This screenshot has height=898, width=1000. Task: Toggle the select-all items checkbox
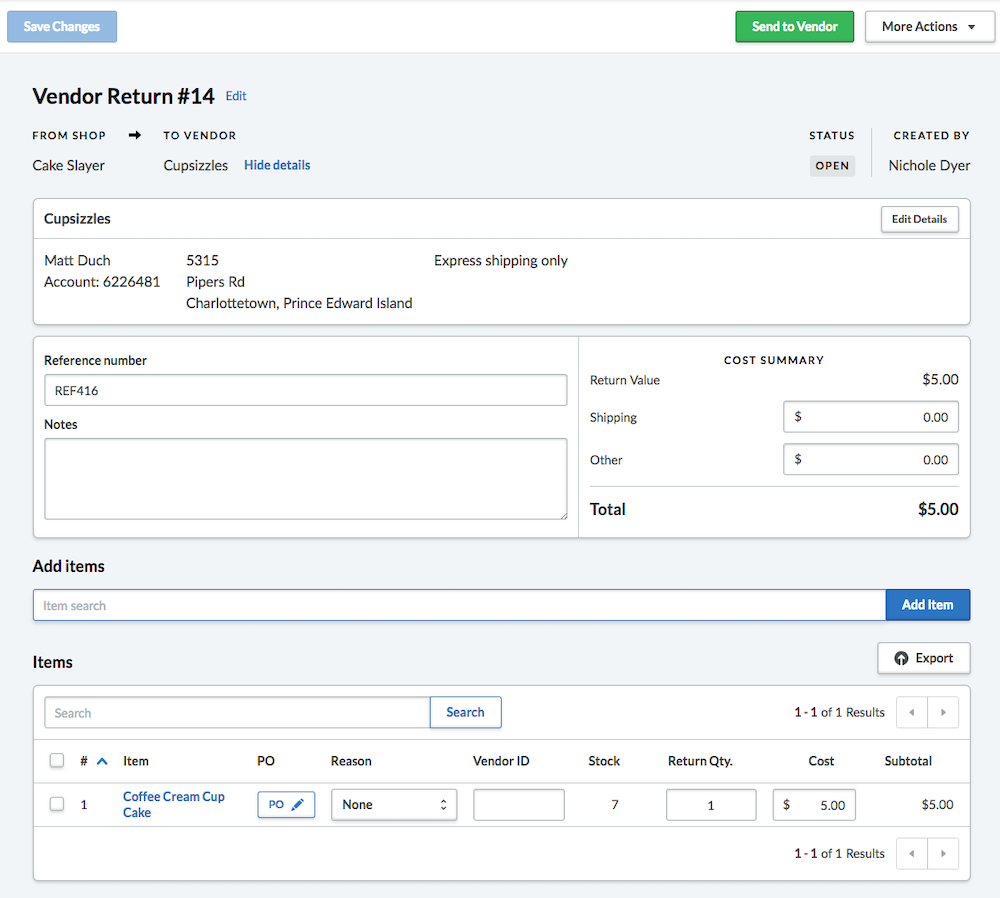[x=57, y=760]
